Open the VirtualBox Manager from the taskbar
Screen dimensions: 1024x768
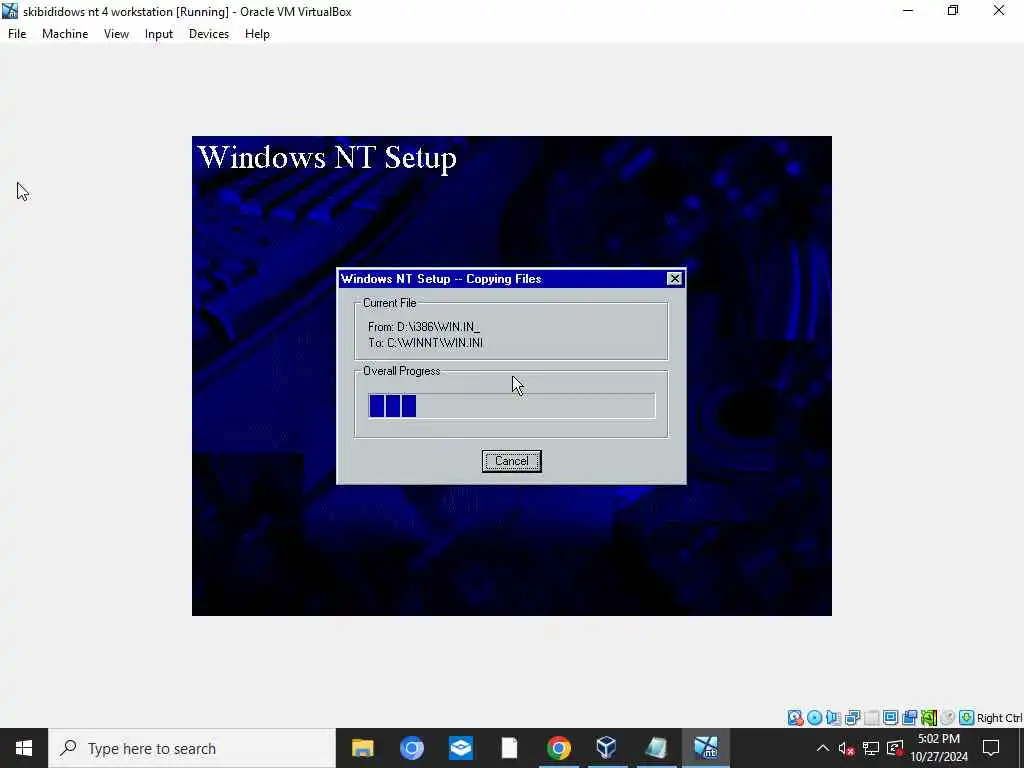(x=607, y=748)
